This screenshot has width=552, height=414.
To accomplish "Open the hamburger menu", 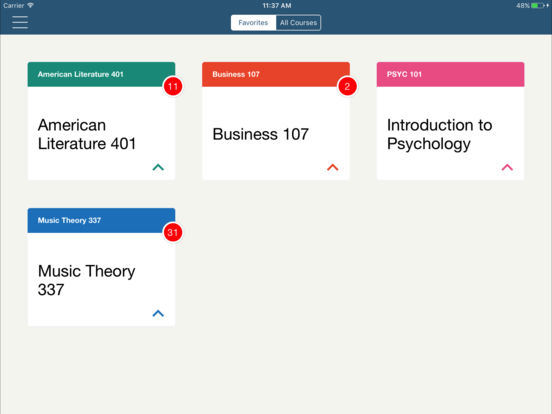I will [20, 22].
